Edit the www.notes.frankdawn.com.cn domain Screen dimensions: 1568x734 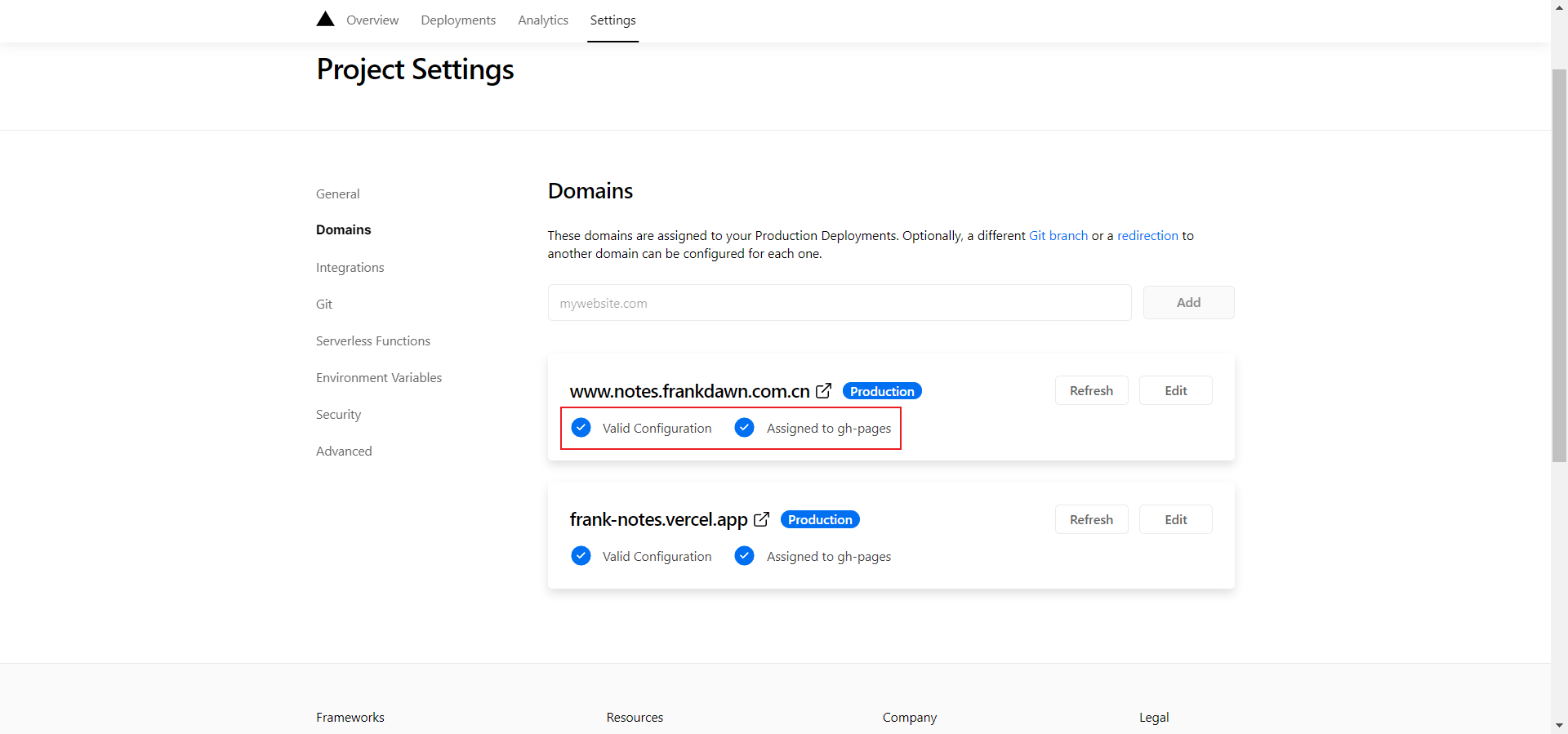tap(1175, 390)
